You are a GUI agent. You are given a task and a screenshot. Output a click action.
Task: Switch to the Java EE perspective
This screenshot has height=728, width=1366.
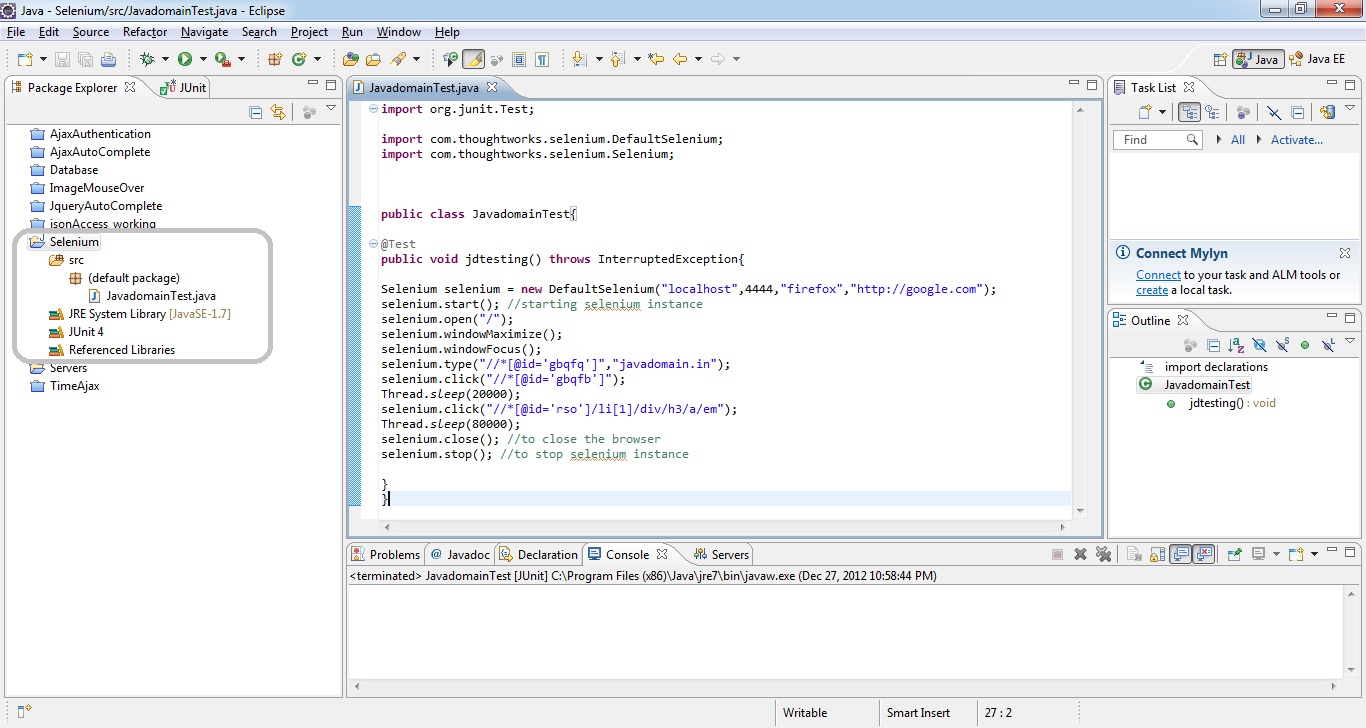click(1327, 58)
